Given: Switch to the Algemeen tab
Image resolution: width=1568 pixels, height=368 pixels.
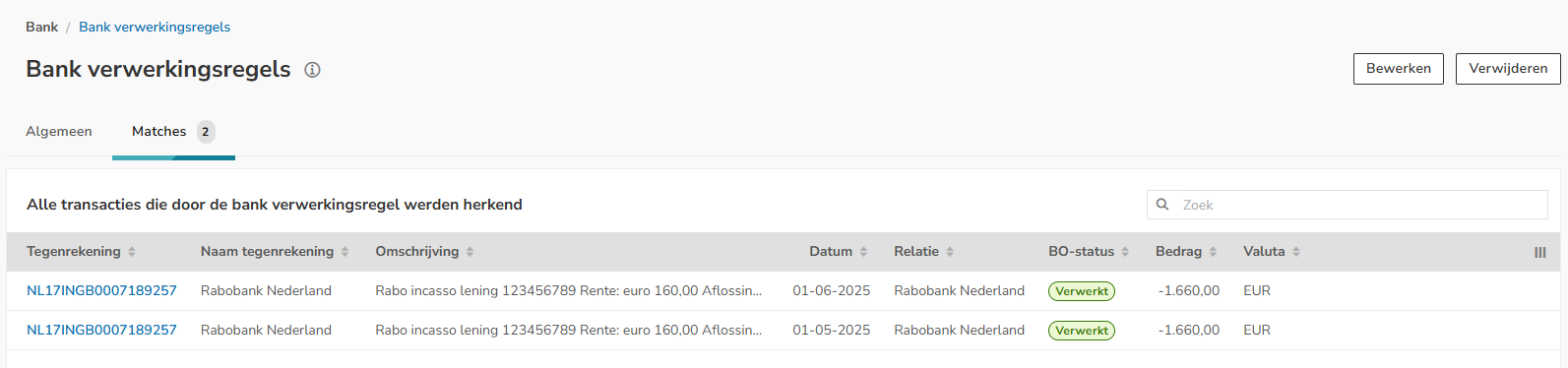Looking at the screenshot, I should [59, 131].
